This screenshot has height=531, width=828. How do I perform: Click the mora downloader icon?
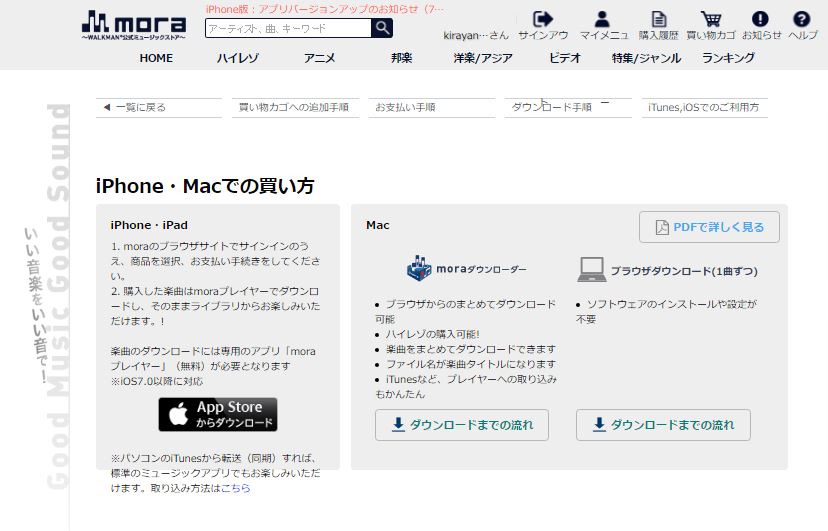pos(419,268)
